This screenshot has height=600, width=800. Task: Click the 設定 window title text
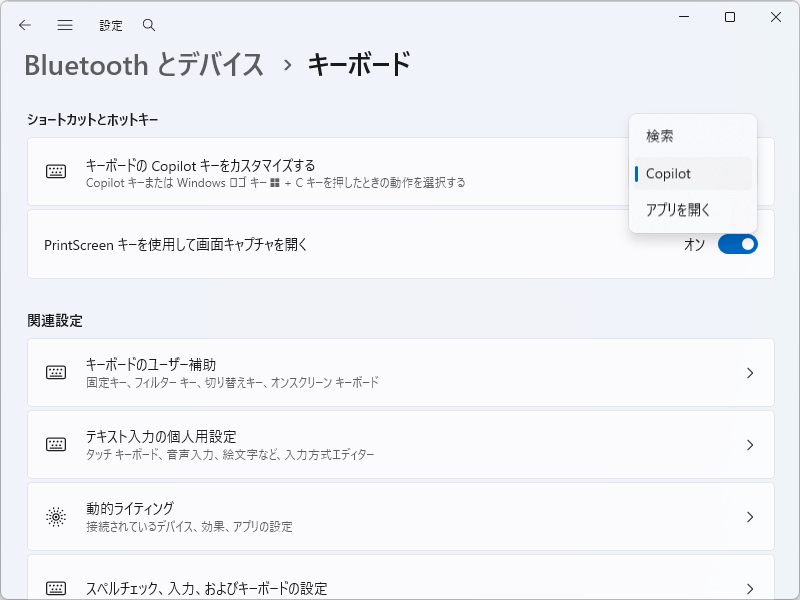click(x=111, y=26)
